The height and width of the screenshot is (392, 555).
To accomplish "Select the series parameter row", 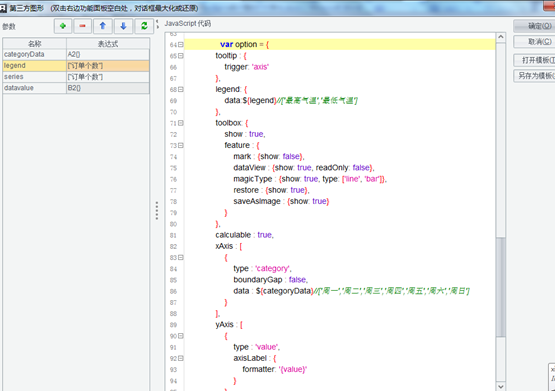I will pyautogui.click(x=76, y=77).
